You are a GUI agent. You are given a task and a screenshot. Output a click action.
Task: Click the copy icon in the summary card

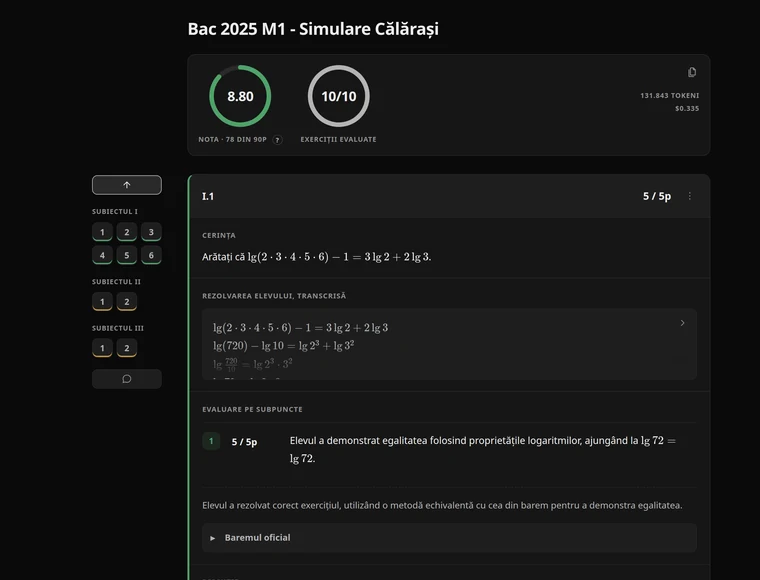(692, 72)
